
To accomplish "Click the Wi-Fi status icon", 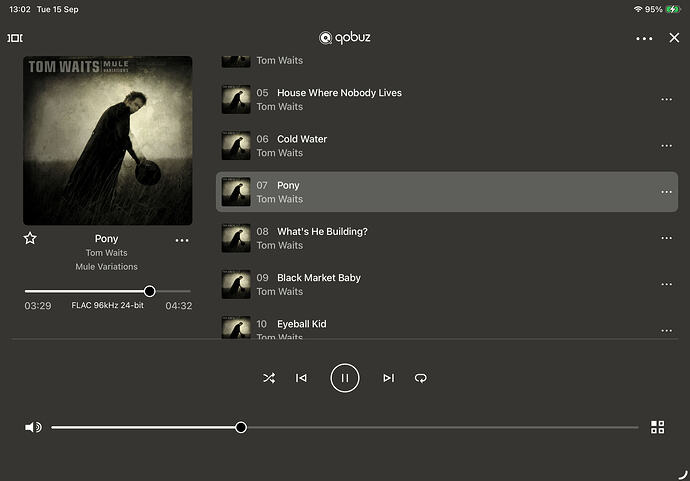I will click(638, 9).
